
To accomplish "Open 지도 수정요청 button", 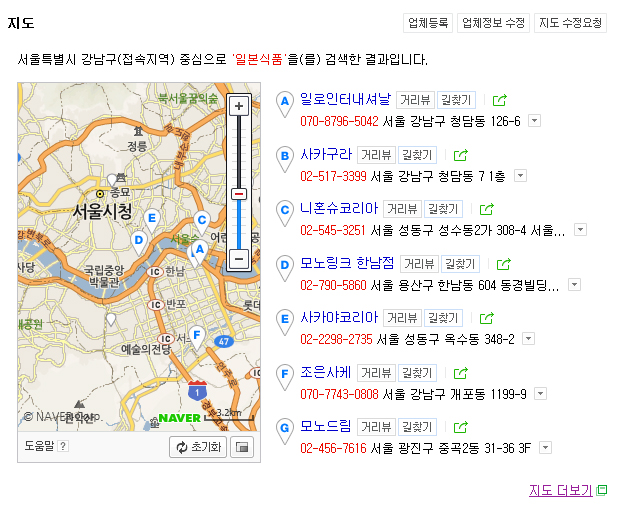I will (x=570, y=23).
